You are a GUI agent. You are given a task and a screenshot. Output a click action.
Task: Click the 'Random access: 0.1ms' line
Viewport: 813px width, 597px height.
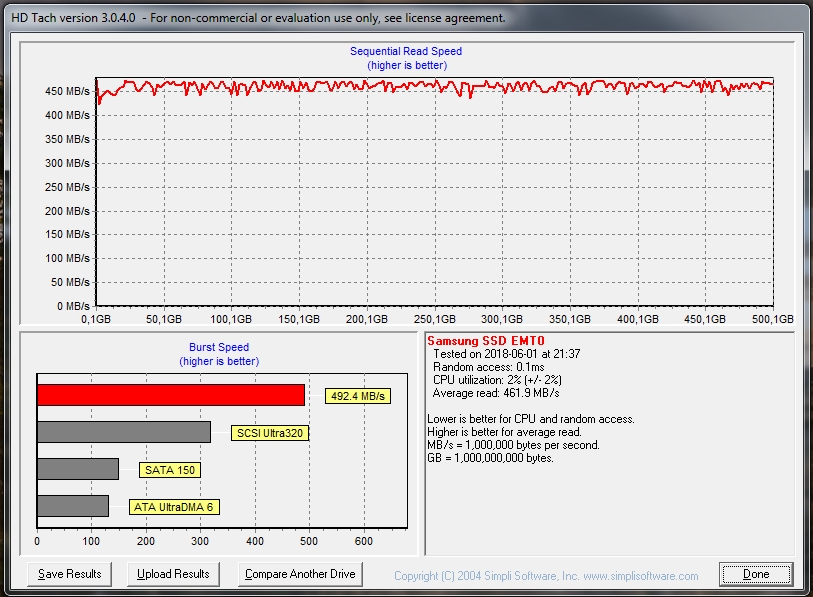[488, 367]
